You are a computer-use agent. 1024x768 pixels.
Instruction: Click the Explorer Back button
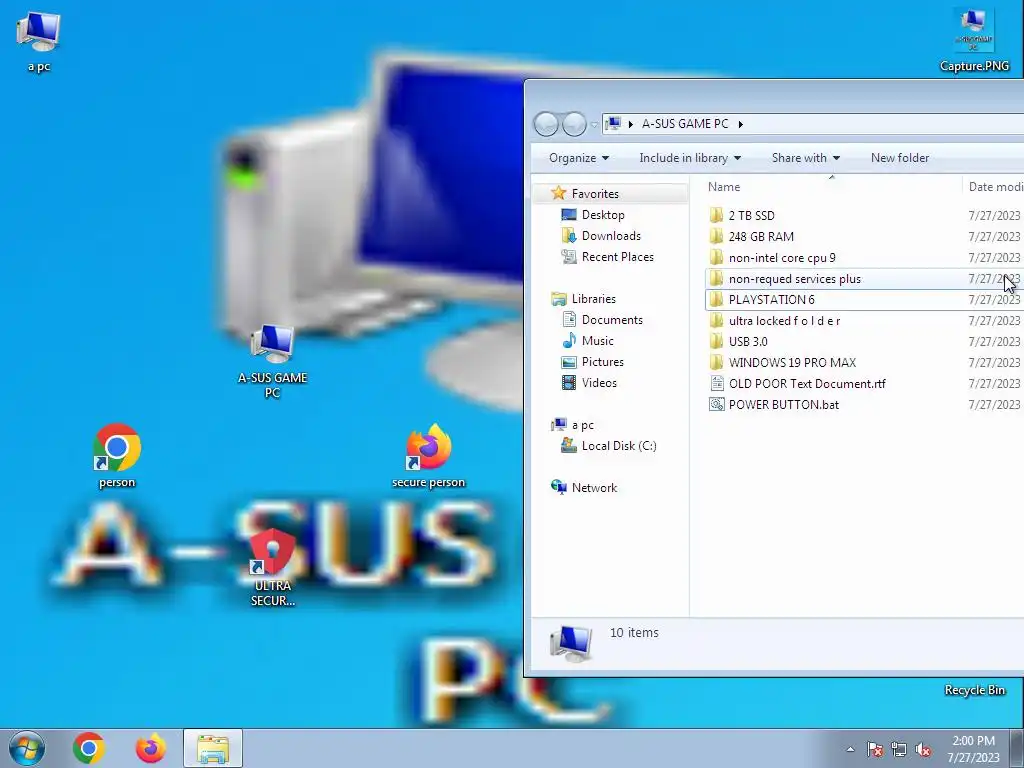click(x=547, y=124)
